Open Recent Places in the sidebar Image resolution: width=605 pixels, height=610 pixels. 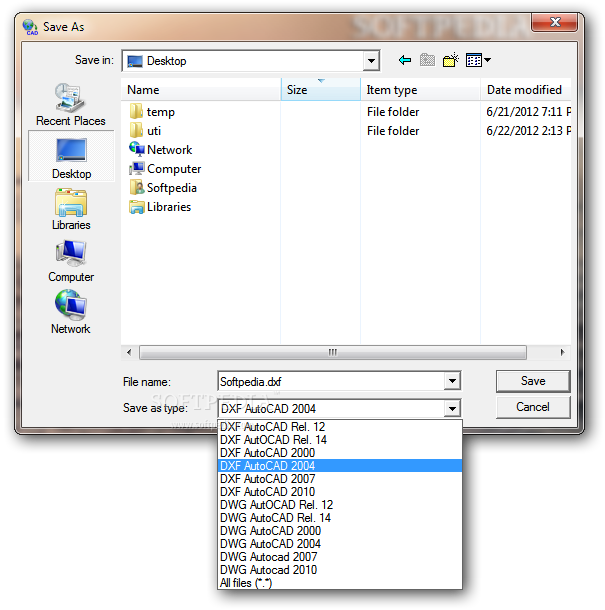pyautogui.click(x=70, y=104)
